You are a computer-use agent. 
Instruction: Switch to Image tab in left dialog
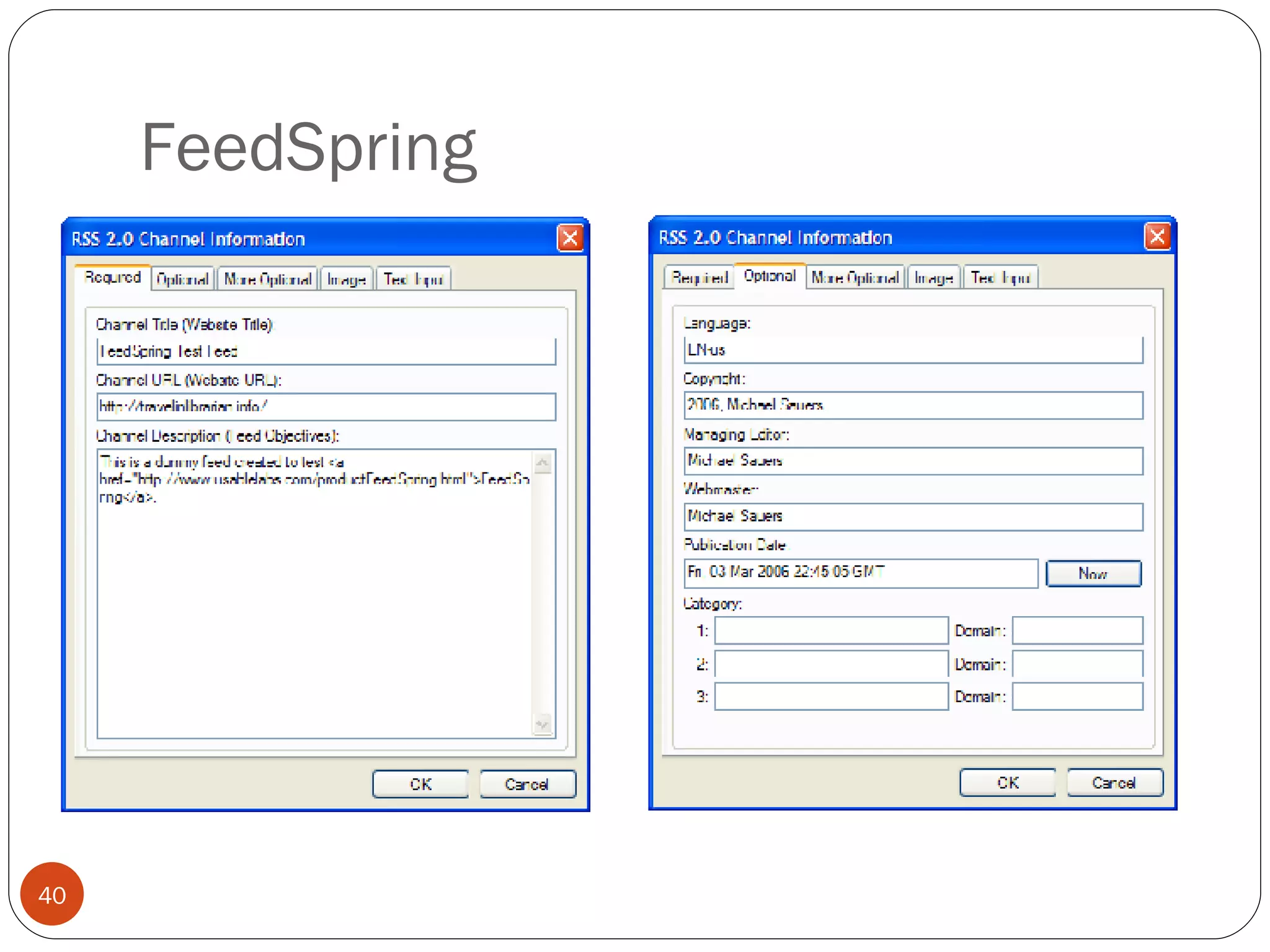(x=347, y=279)
